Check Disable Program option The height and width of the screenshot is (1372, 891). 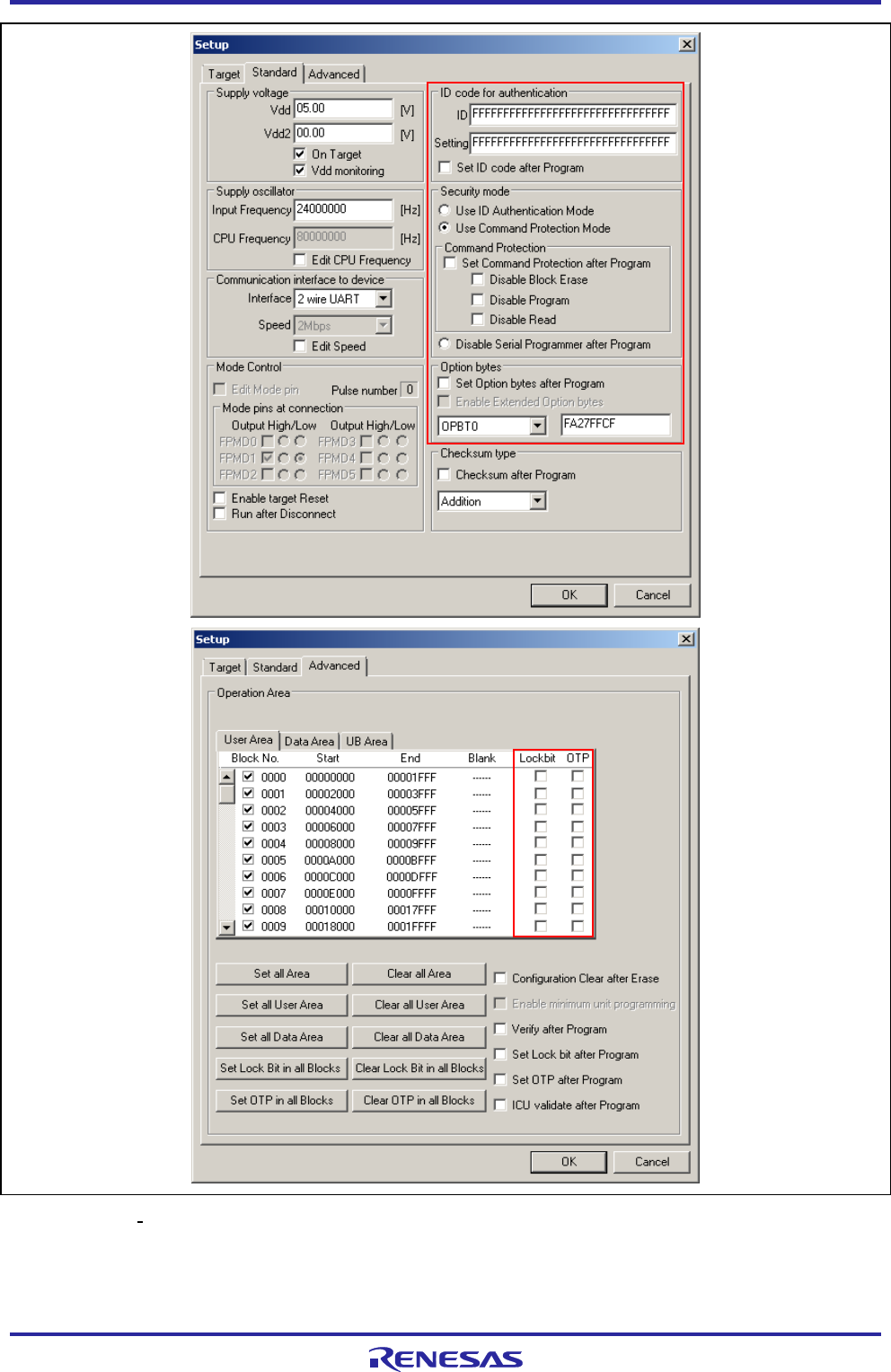pyautogui.click(x=478, y=300)
